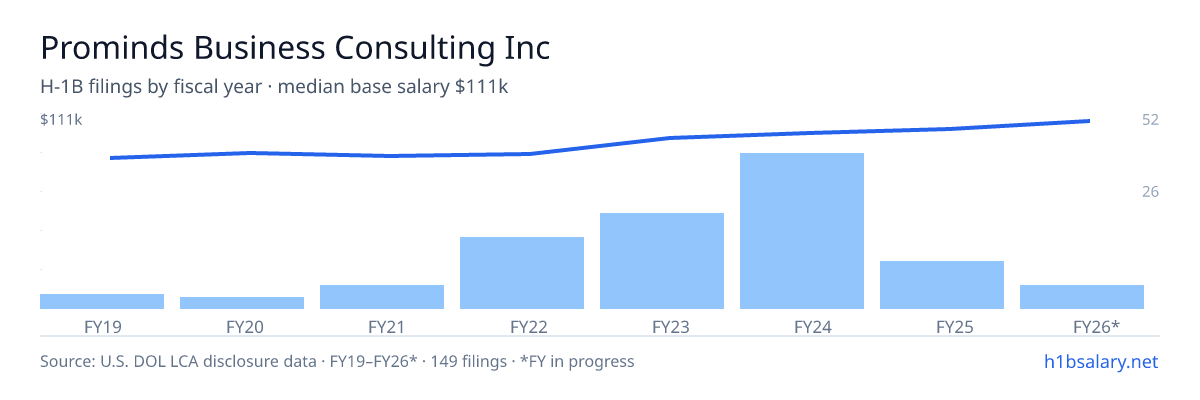This screenshot has height=400, width=1200.
Task: Open the h1bsalary.net link
Action: click(1101, 361)
